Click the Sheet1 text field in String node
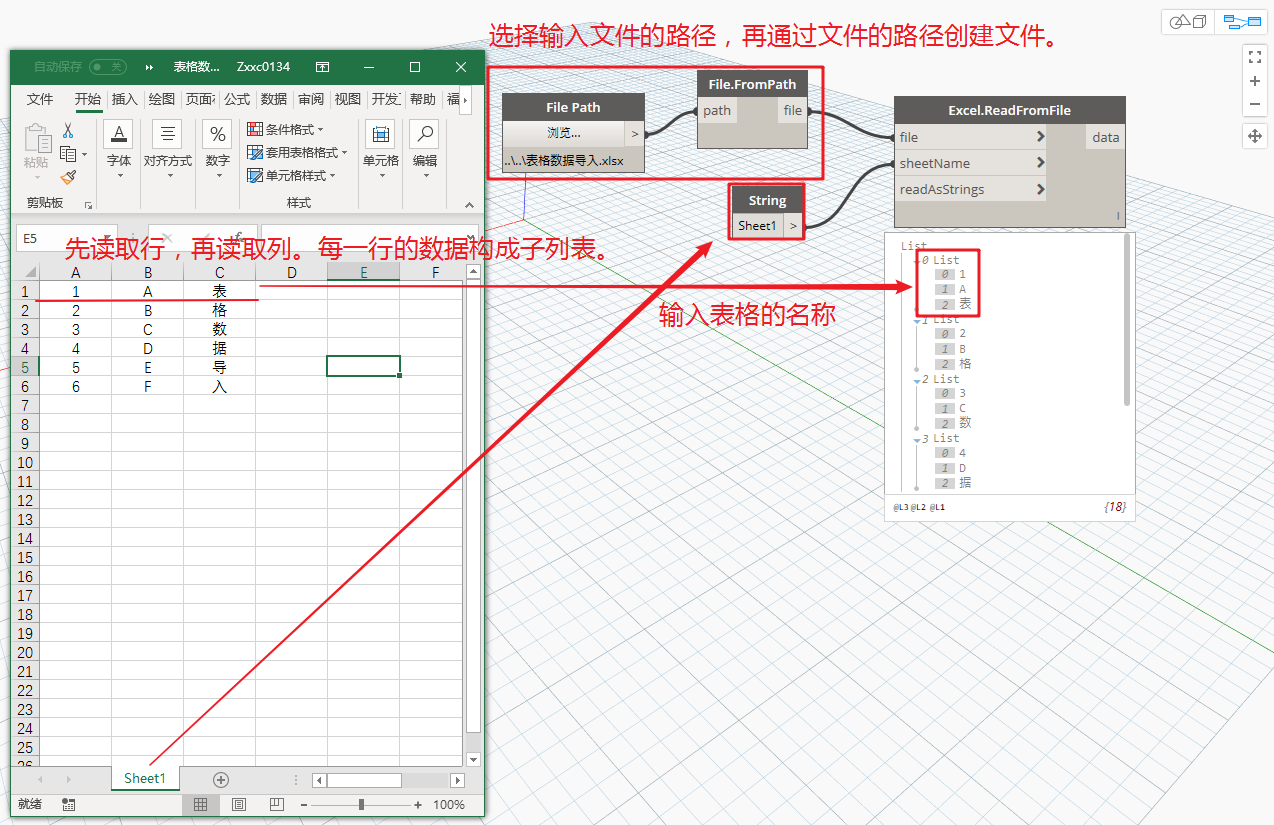This screenshot has width=1274, height=825. (758, 226)
